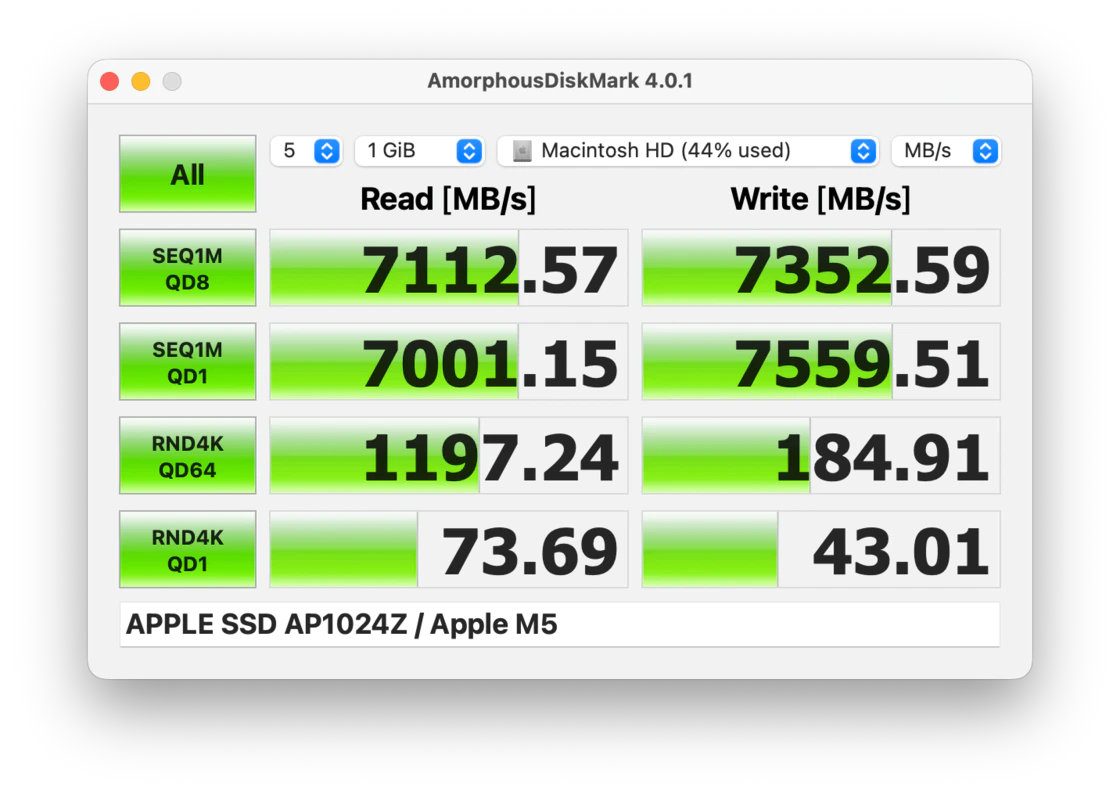Change the MB/s unit dropdown
1120x795 pixels.
pos(945,151)
